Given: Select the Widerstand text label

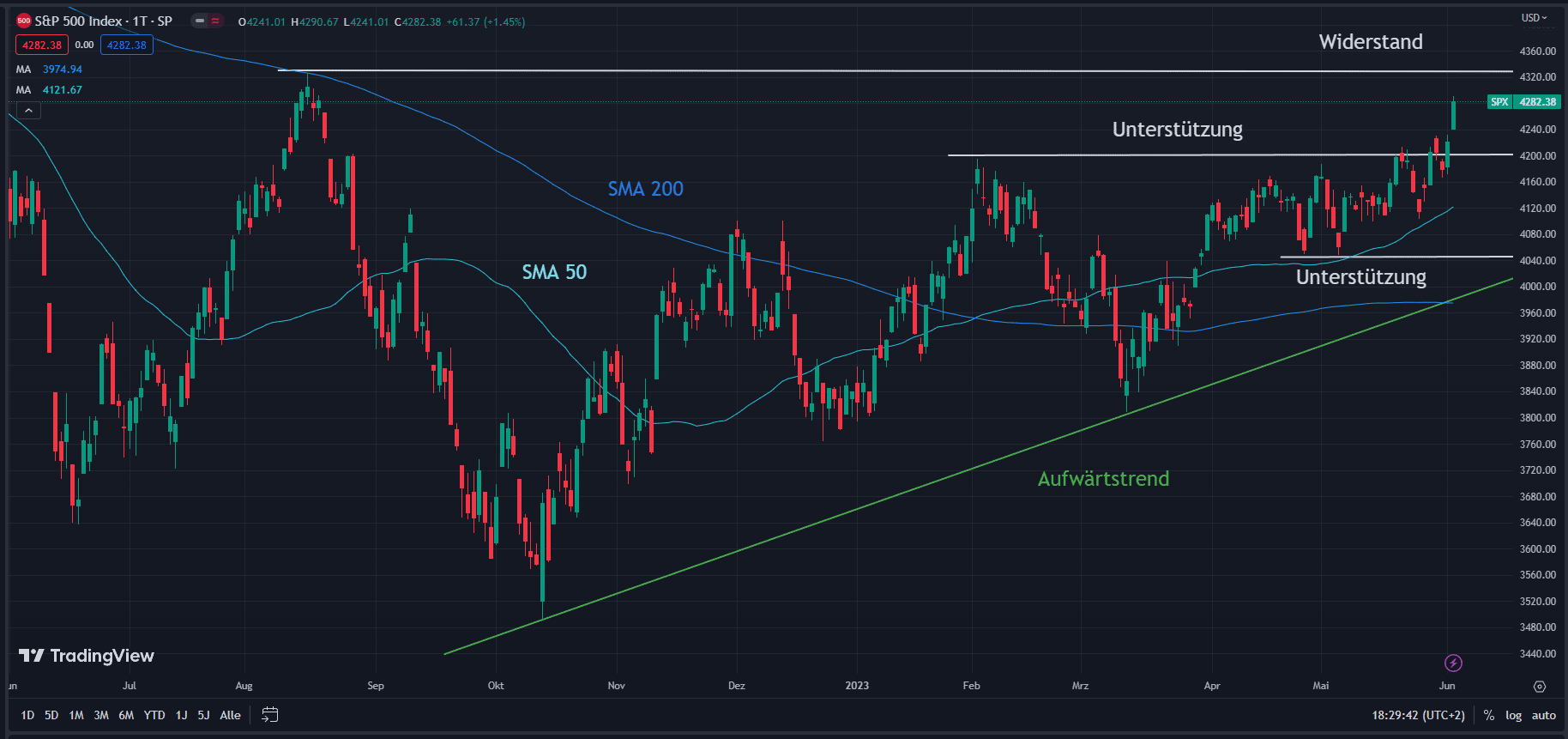Looking at the screenshot, I should [x=1371, y=42].
